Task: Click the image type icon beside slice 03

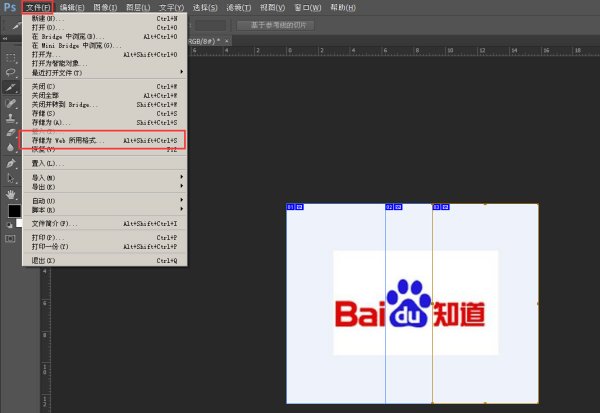Action: (445, 207)
